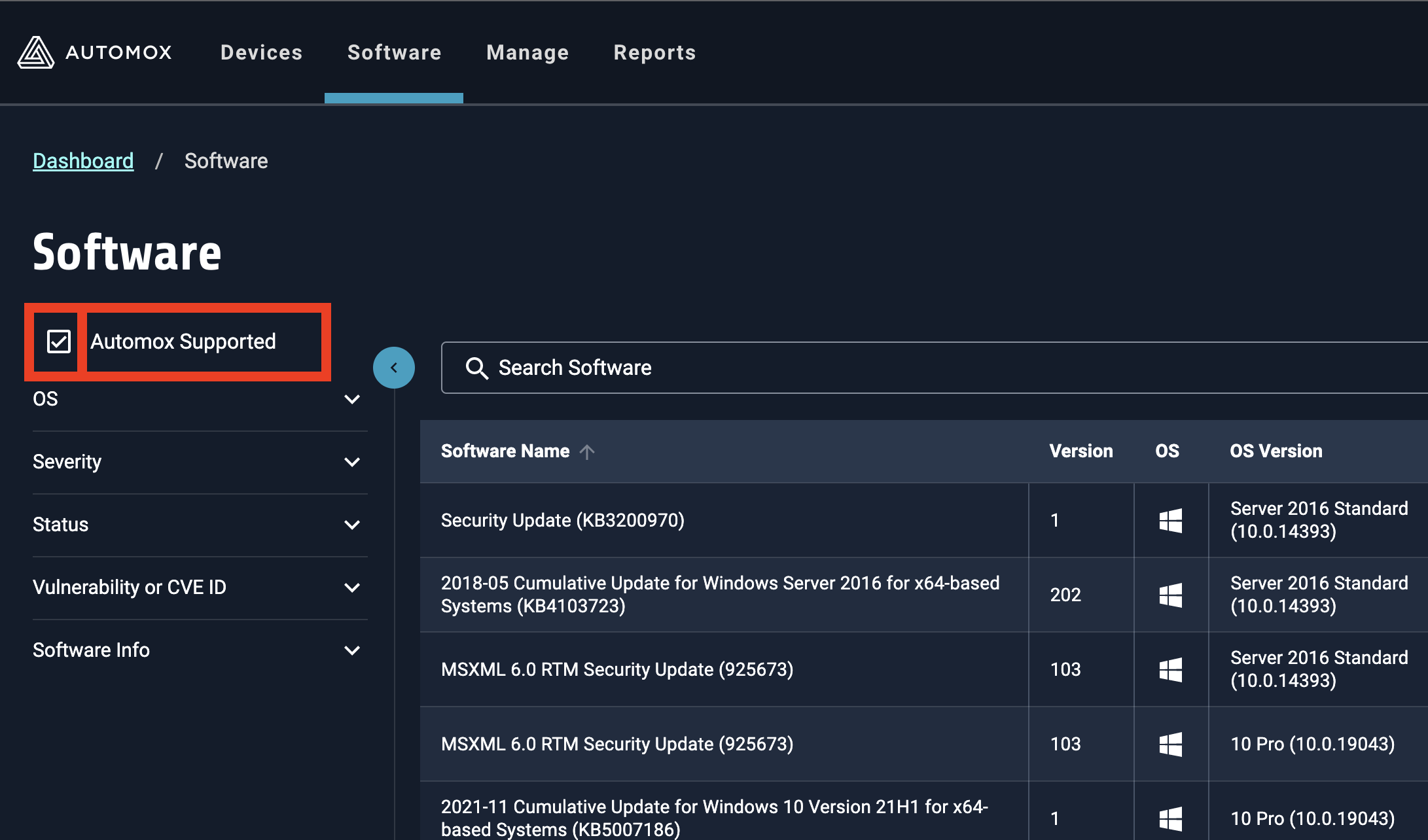Select 2021-11 Cumulative Update KB5007186 entry
This screenshot has width=1428, height=840.
click(x=715, y=818)
